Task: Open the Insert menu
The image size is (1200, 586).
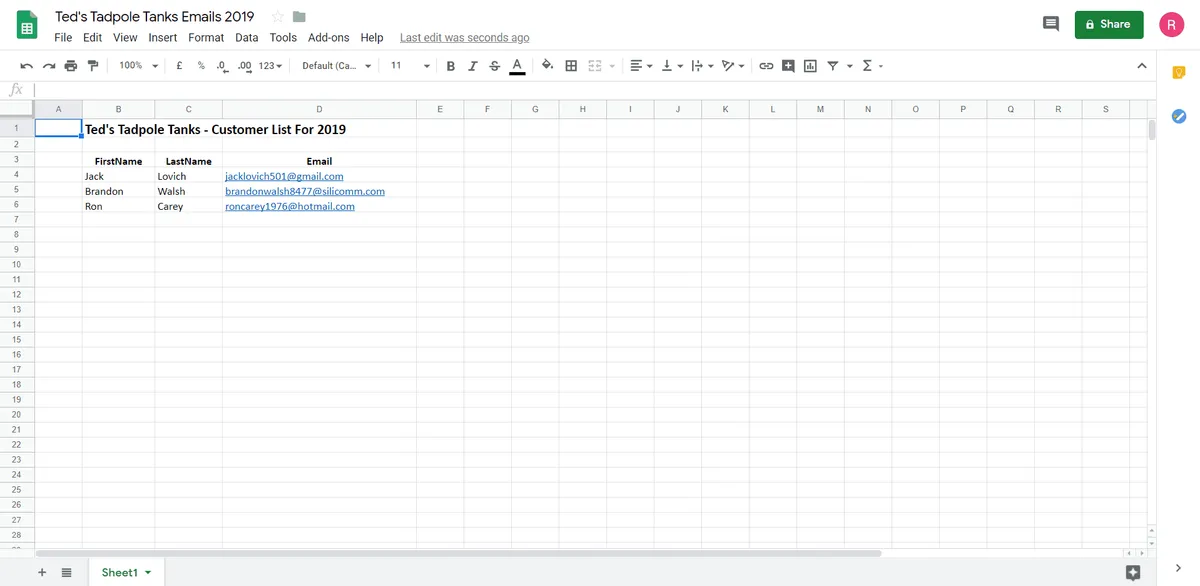Action: tap(163, 37)
